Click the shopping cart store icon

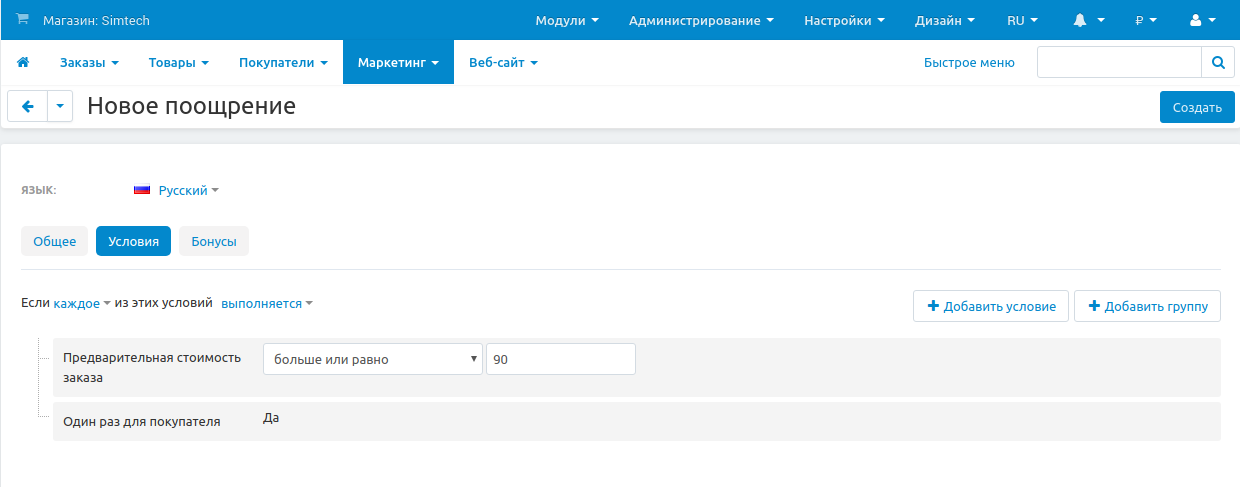[23, 20]
